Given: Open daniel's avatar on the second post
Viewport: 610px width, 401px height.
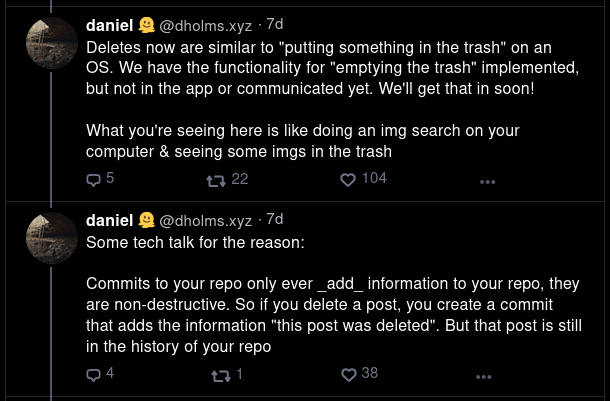Looking at the screenshot, I should tap(51, 238).
